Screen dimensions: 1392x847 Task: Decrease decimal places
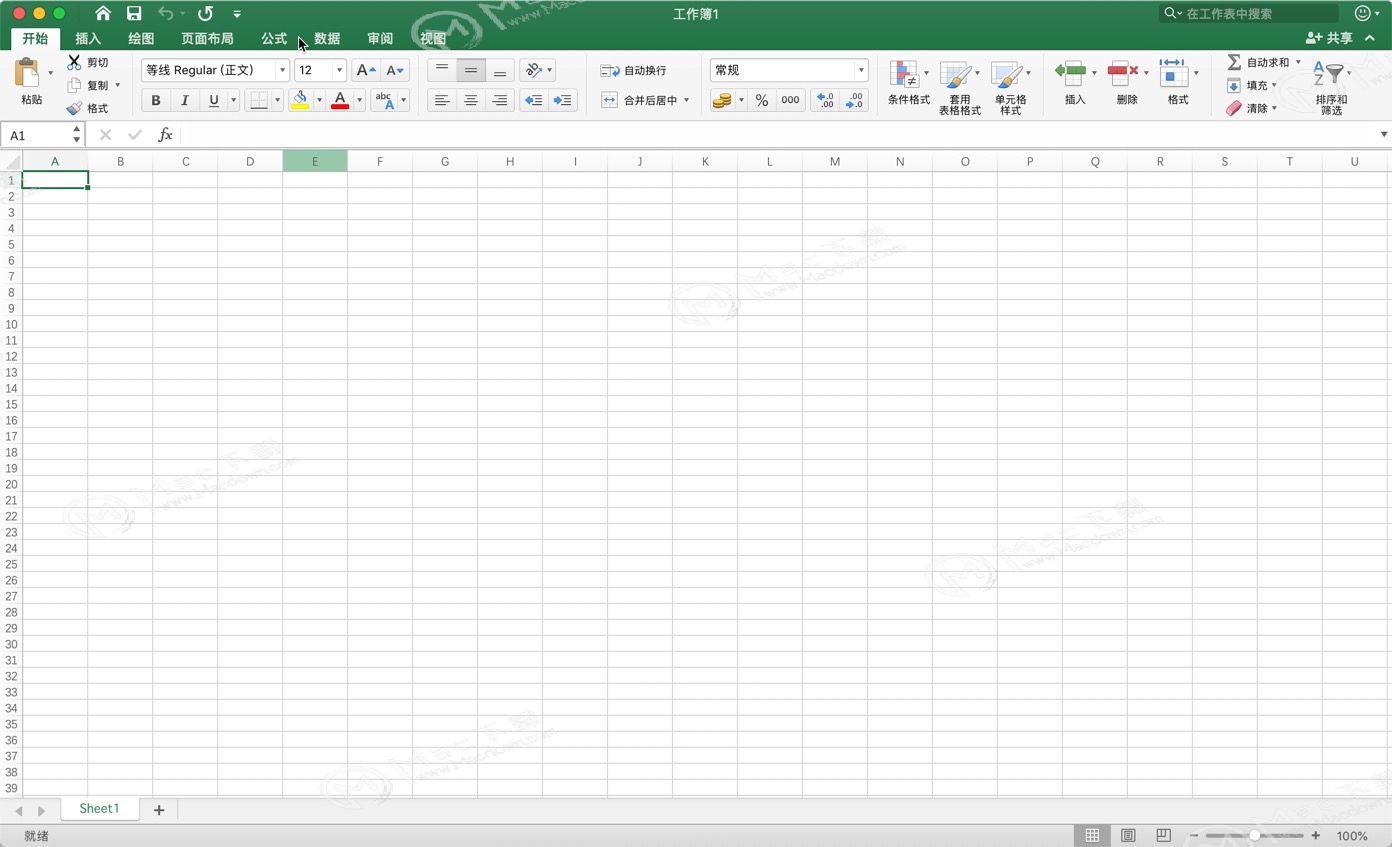coord(854,100)
